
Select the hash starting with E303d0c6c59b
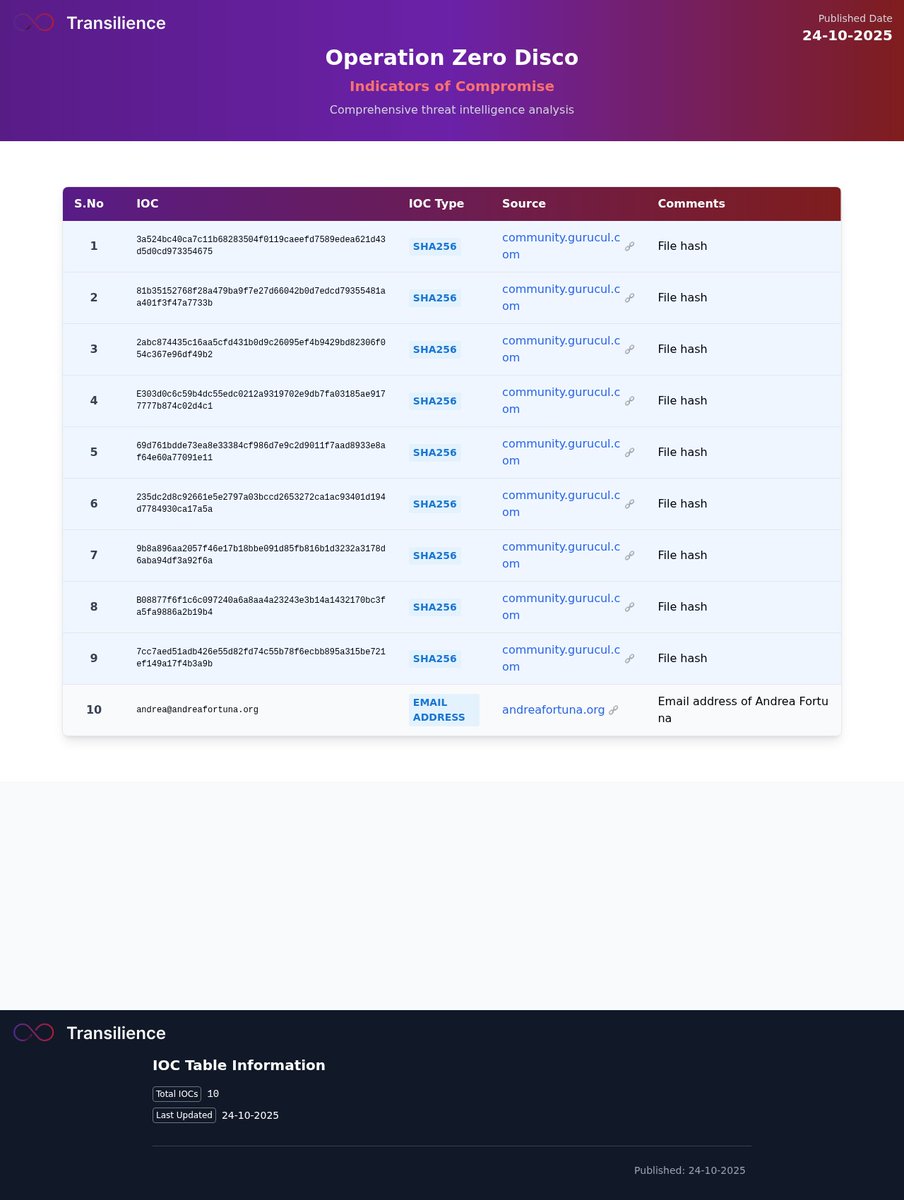(x=261, y=401)
